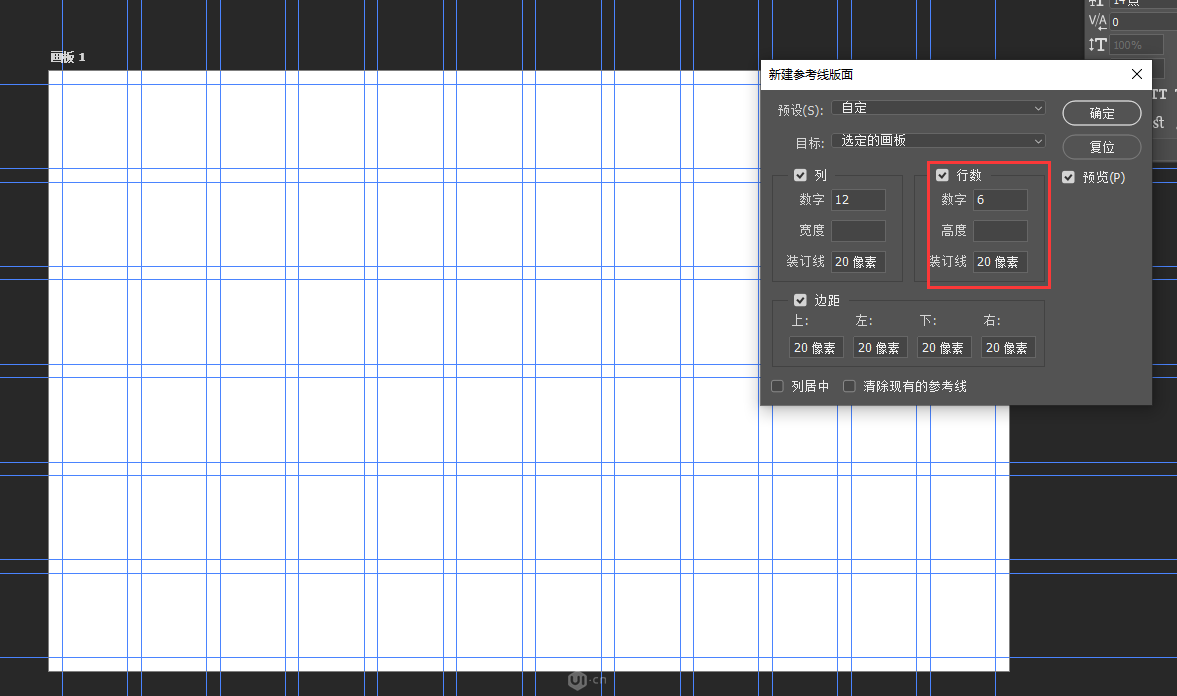Screen dimensions: 1177x696
Task: Toggle the 列 columns checkbox
Action: (800, 175)
